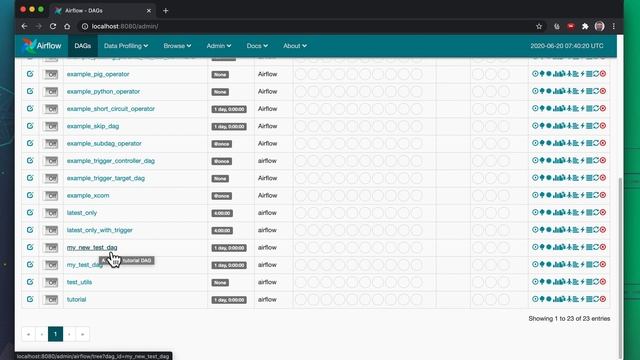Refresh the my_new_test_dag DAG
This screenshot has width=640, height=360.
click(x=596, y=247)
